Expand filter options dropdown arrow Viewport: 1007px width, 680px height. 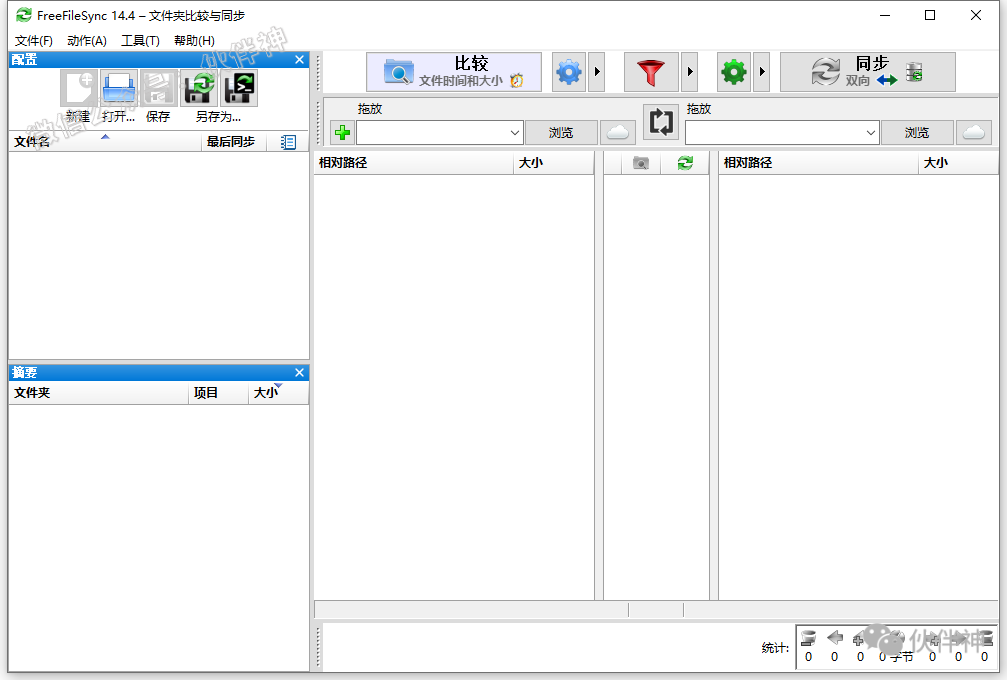[690, 72]
